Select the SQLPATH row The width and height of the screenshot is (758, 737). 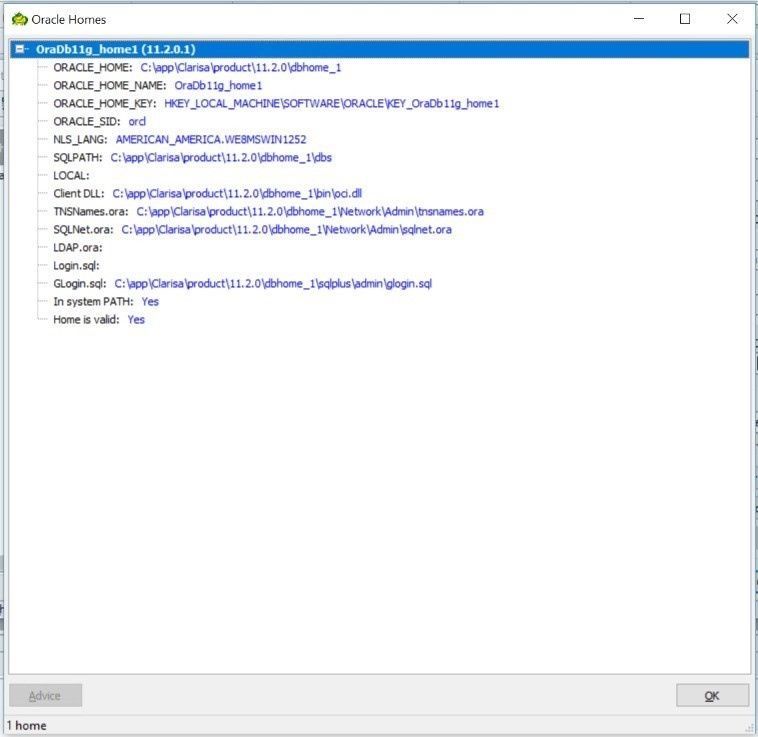point(192,158)
